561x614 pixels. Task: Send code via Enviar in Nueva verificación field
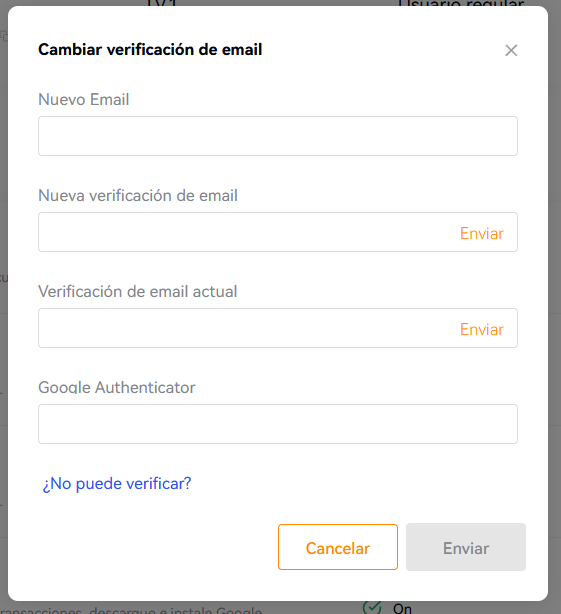[x=482, y=233]
